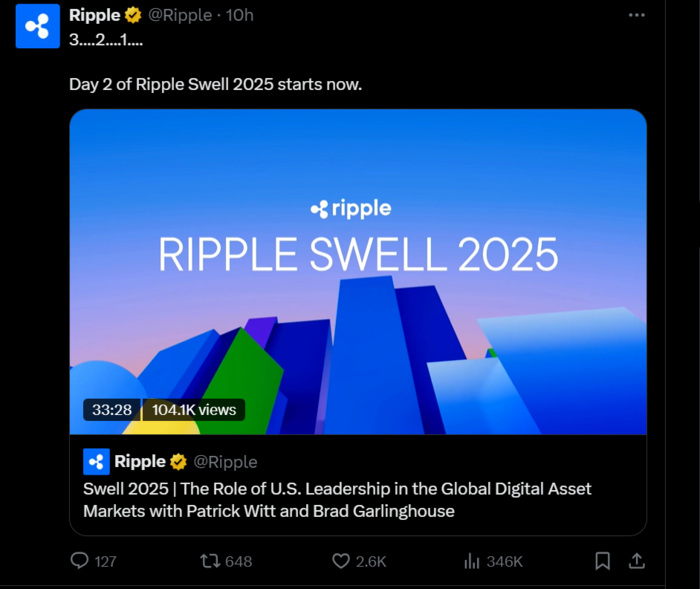Screen dimensions: 700x589
Task: Click the "Day 2 of Ripple Swell" text
Action: pyautogui.click(x=215, y=84)
